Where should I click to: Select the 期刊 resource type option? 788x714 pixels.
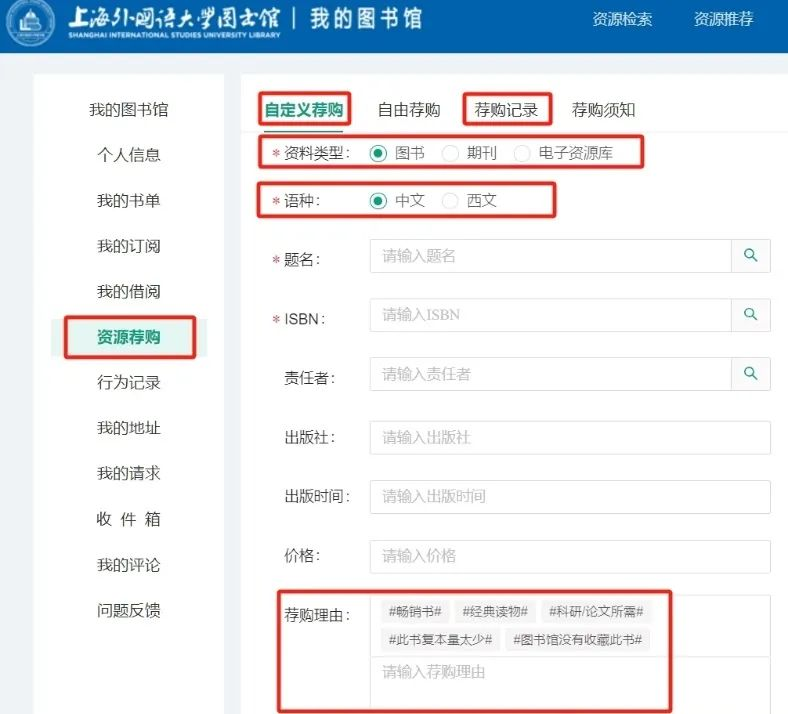pos(450,153)
